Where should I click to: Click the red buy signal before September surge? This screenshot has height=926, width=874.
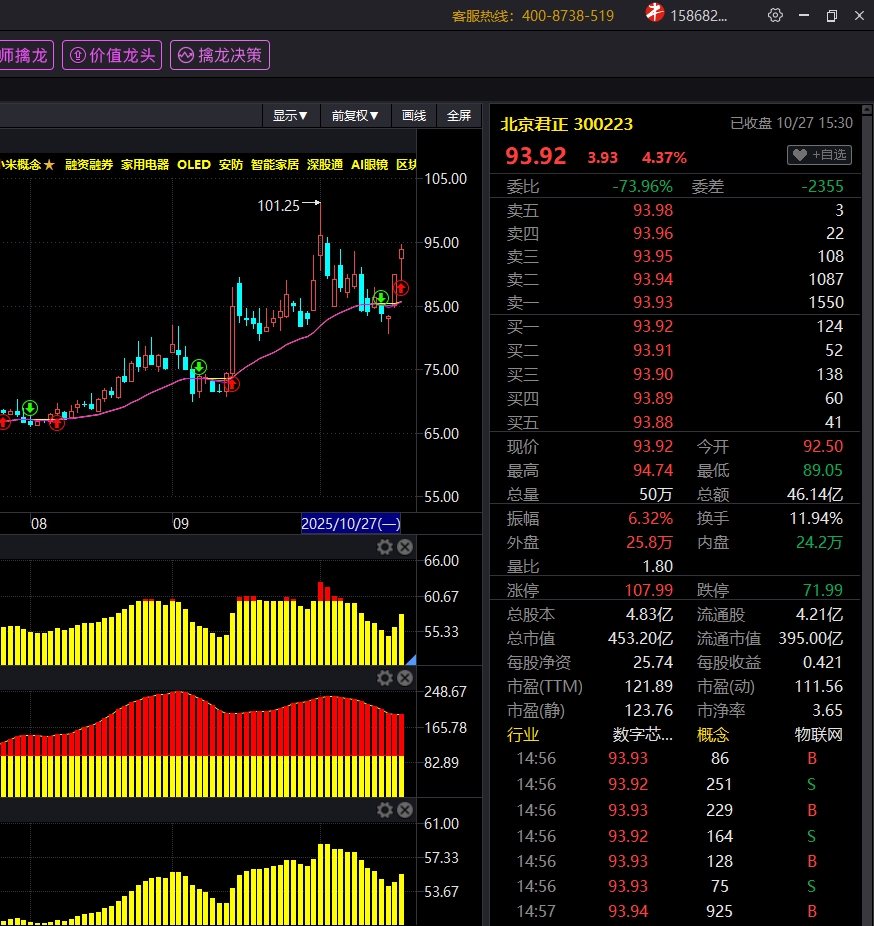(x=232, y=384)
